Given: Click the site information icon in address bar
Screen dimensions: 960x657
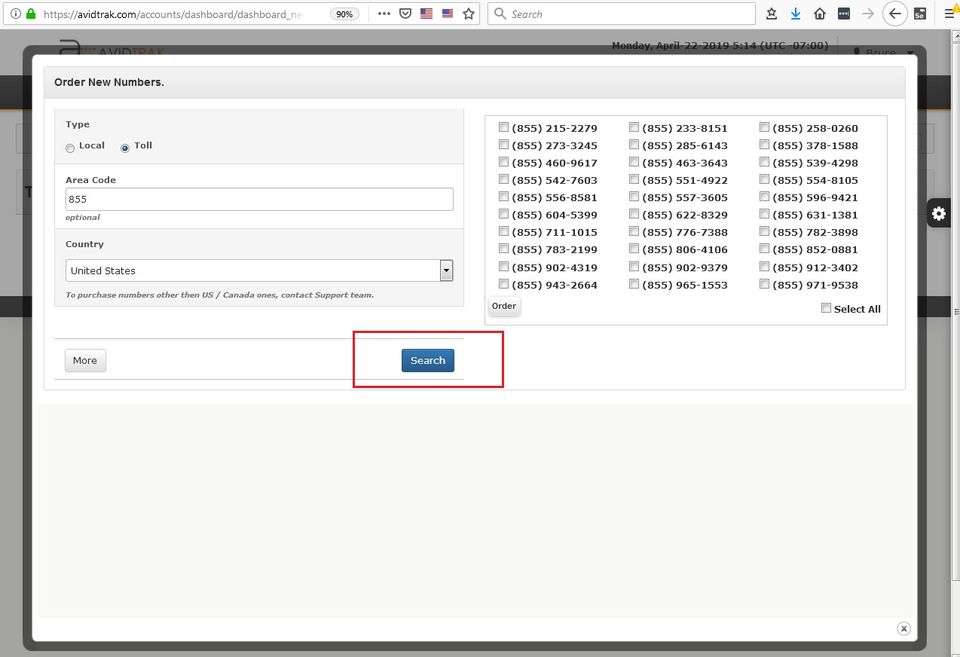Looking at the screenshot, I should click(15, 13).
